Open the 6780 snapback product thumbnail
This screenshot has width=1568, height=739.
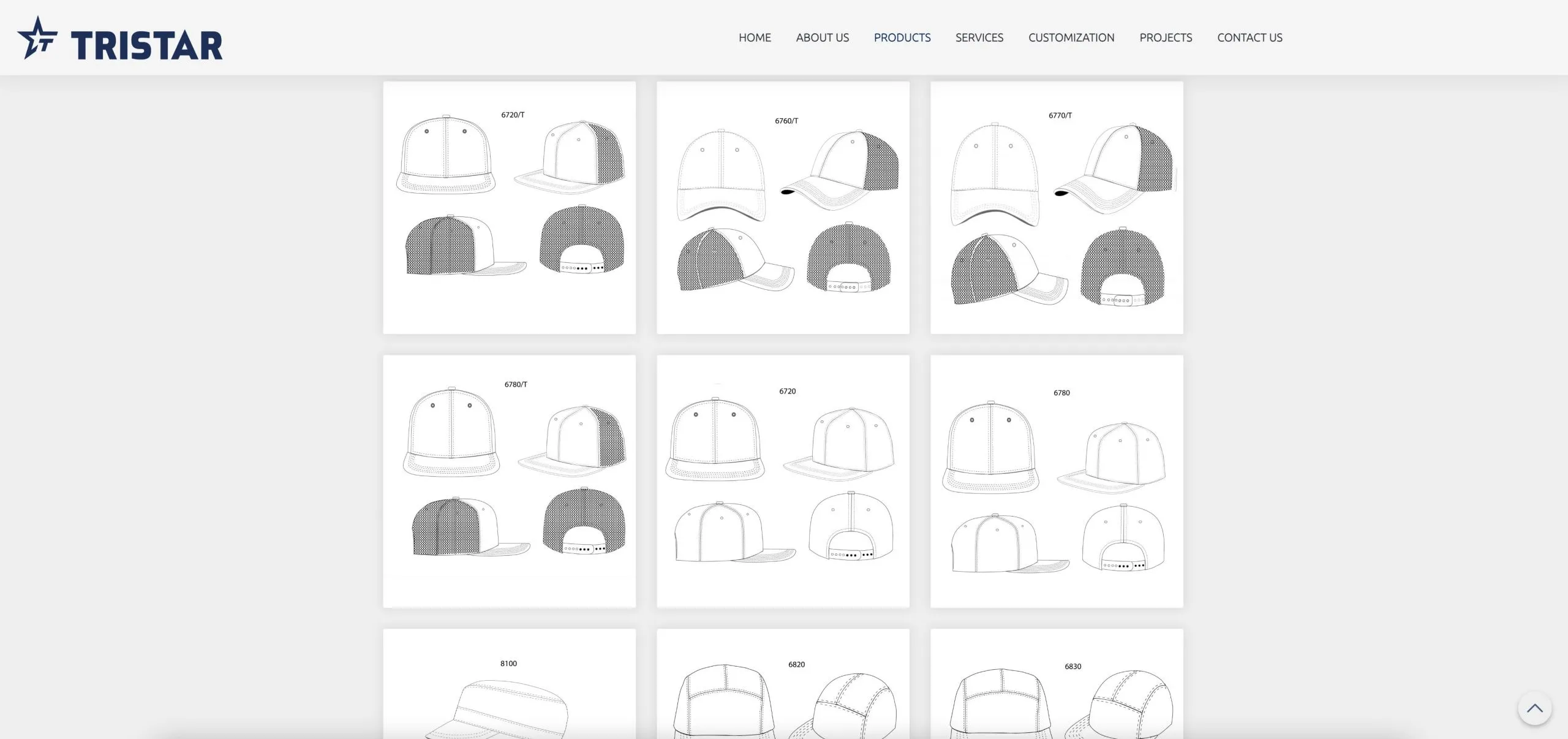[x=1056, y=480]
